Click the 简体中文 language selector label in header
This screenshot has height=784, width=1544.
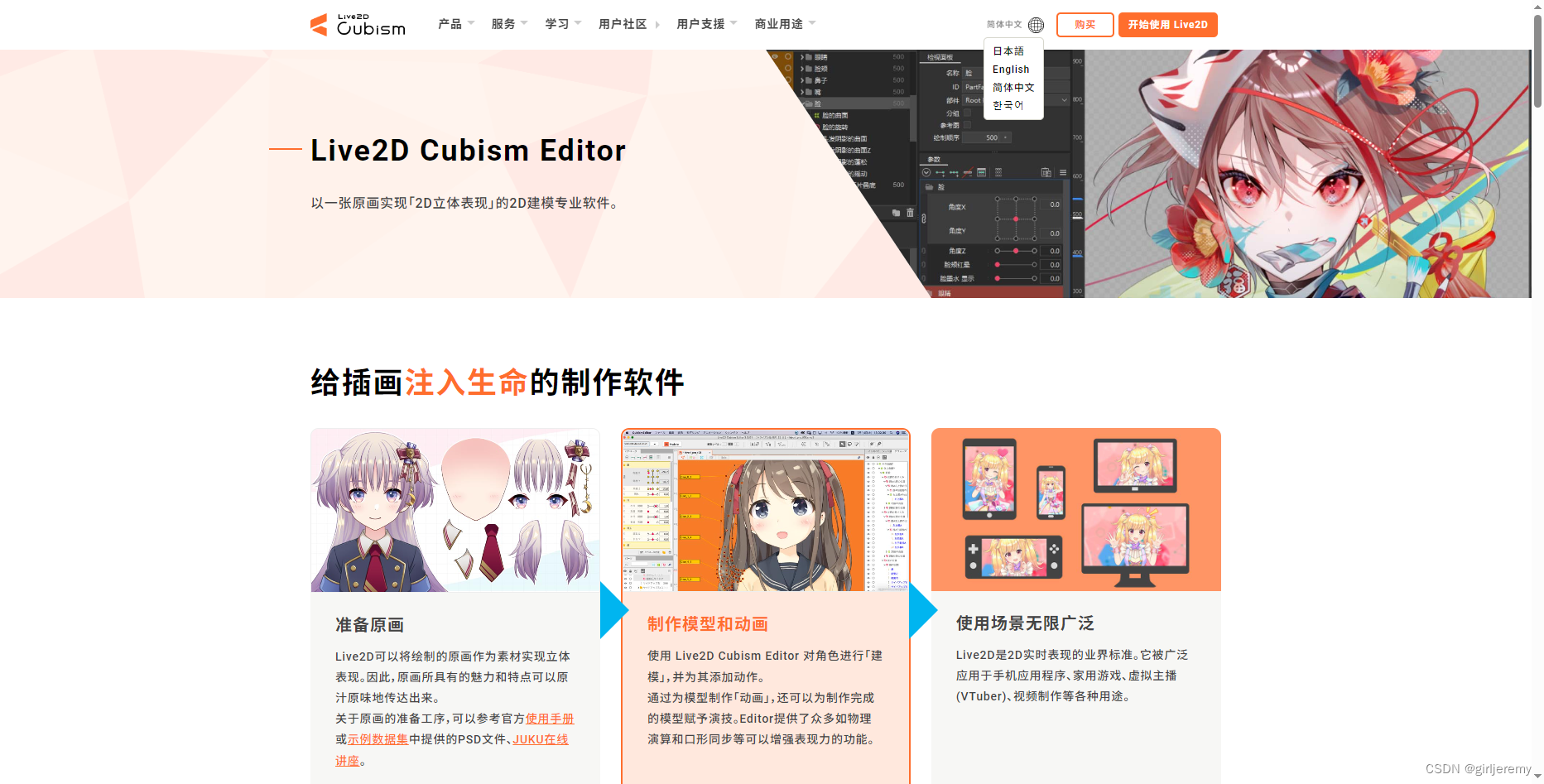tap(1004, 25)
